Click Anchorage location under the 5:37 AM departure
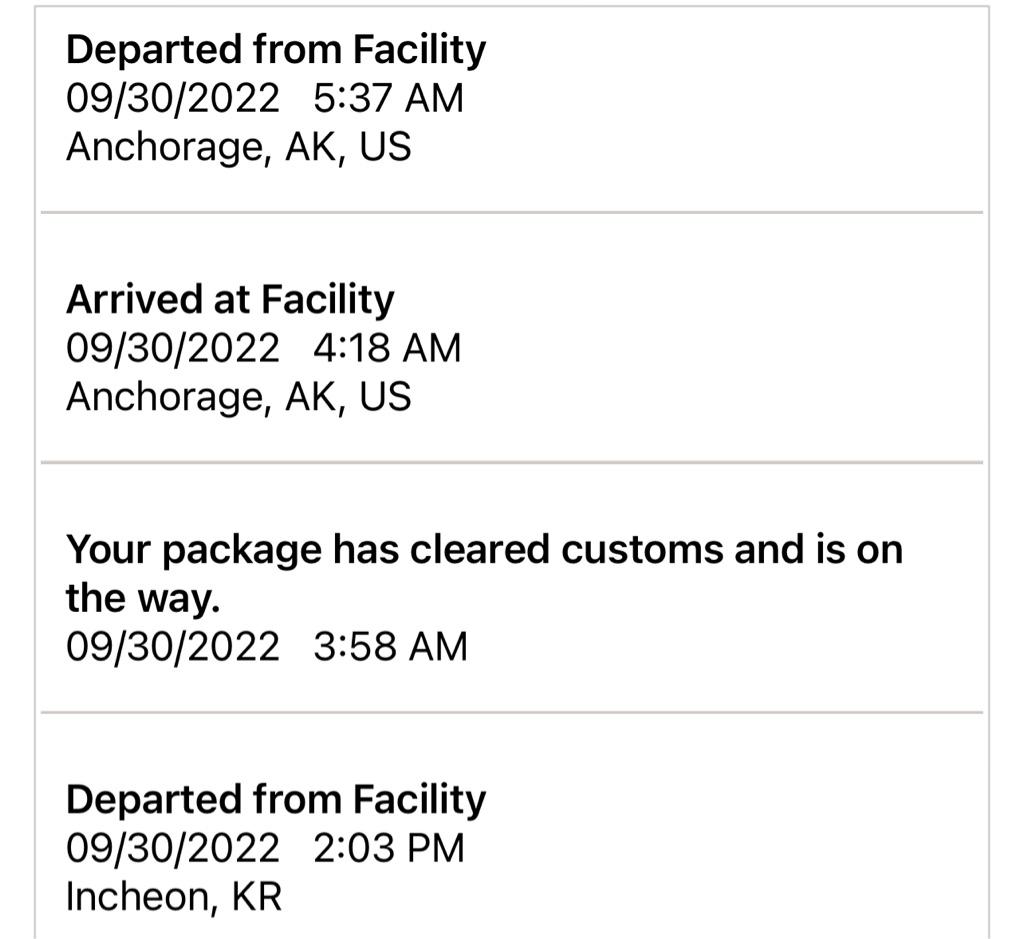This screenshot has width=1024, height=939. [x=238, y=148]
